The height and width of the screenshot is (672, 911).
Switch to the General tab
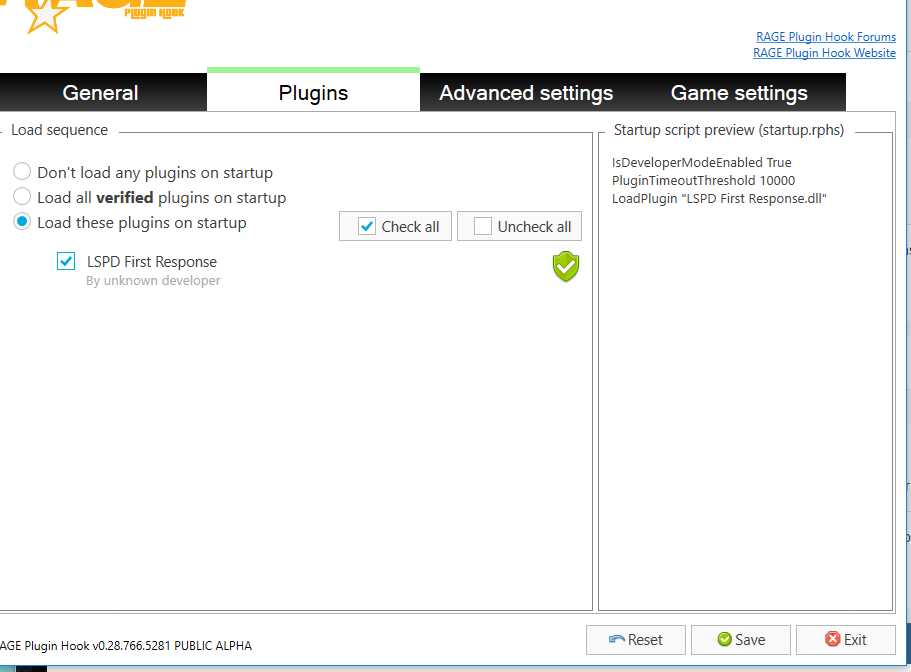coord(101,92)
